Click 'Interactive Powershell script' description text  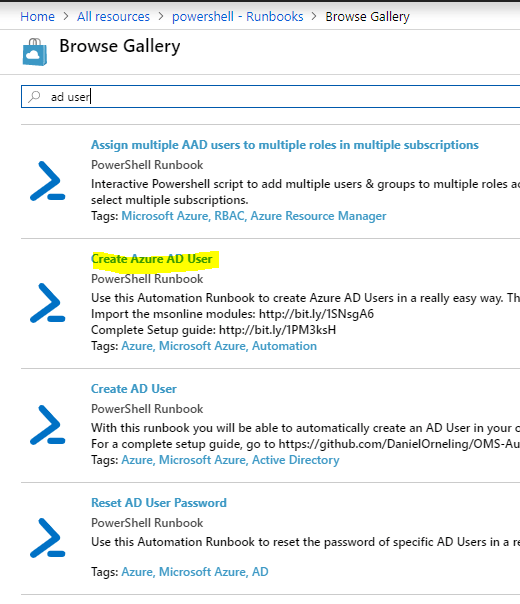[x=305, y=184]
